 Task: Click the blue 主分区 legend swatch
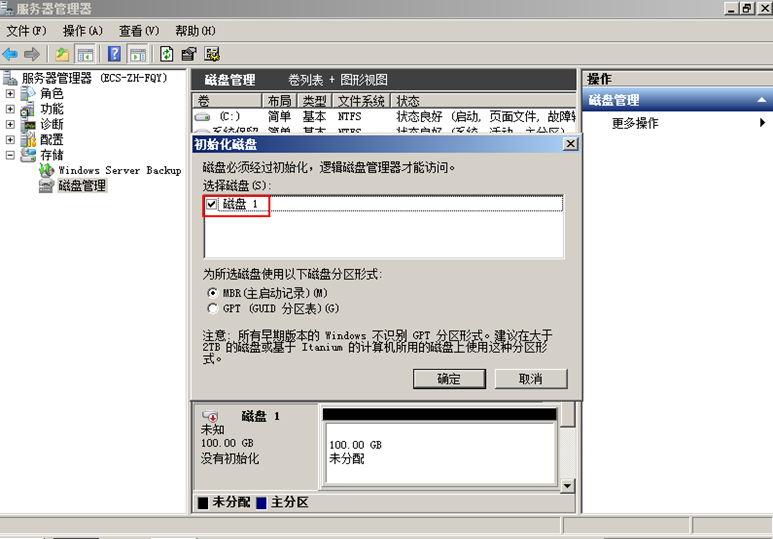(x=261, y=503)
